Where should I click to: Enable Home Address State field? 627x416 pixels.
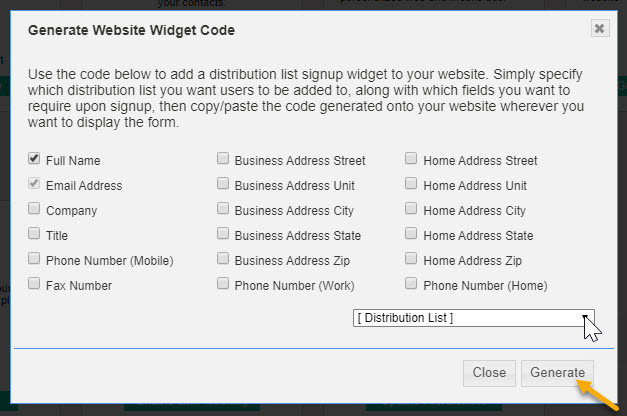tap(411, 233)
